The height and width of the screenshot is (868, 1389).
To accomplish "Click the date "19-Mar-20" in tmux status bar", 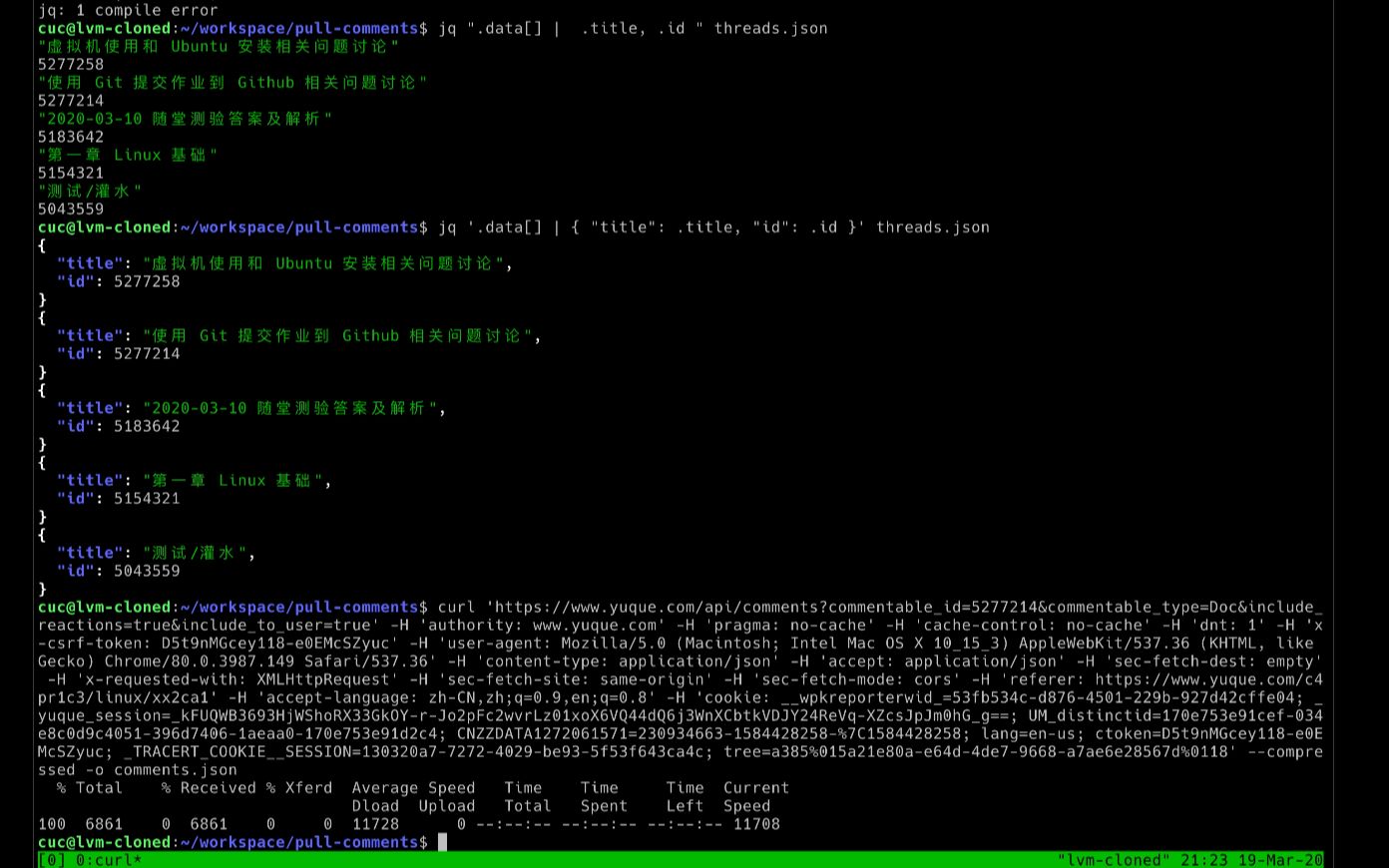I will tap(1280, 860).
